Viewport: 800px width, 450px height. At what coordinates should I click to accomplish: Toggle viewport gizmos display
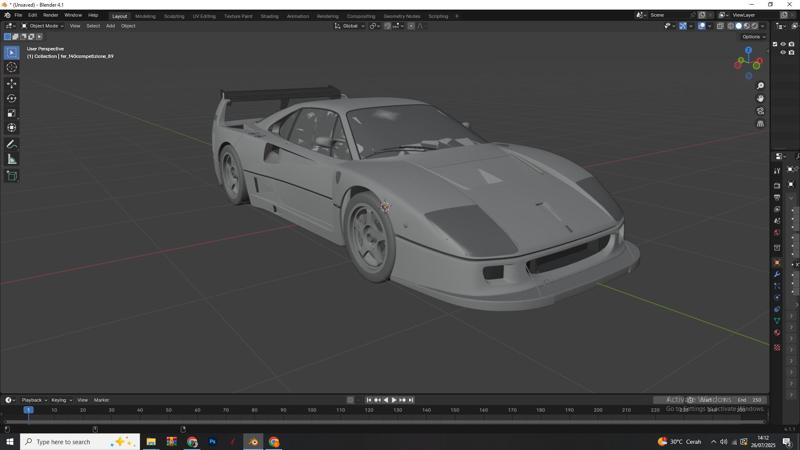pyautogui.click(x=683, y=26)
